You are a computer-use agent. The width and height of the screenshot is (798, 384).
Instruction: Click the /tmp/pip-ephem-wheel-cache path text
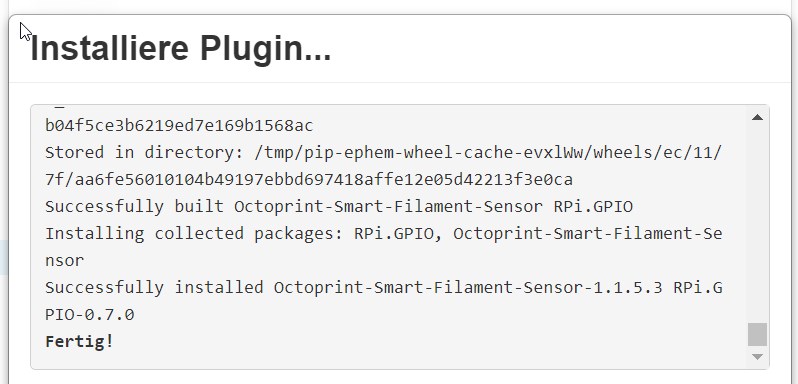tap(488, 152)
